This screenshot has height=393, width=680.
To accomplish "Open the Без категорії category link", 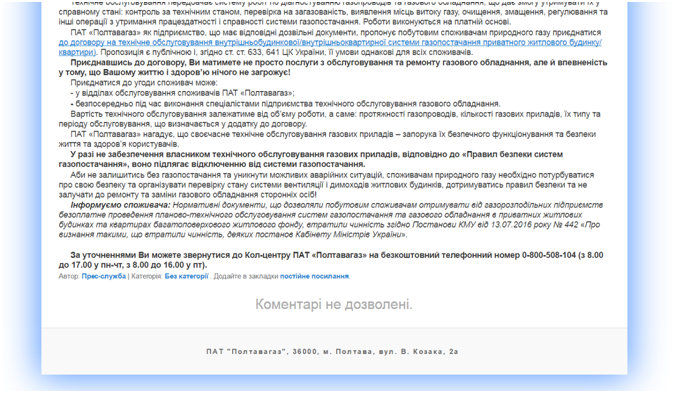I will pyautogui.click(x=186, y=276).
